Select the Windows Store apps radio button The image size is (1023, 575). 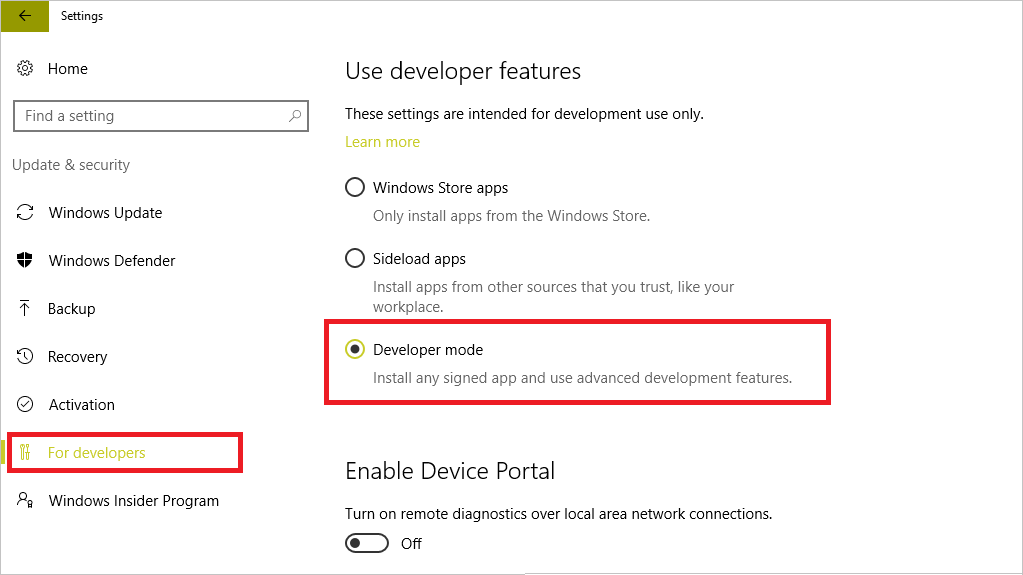pyautogui.click(x=355, y=188)
